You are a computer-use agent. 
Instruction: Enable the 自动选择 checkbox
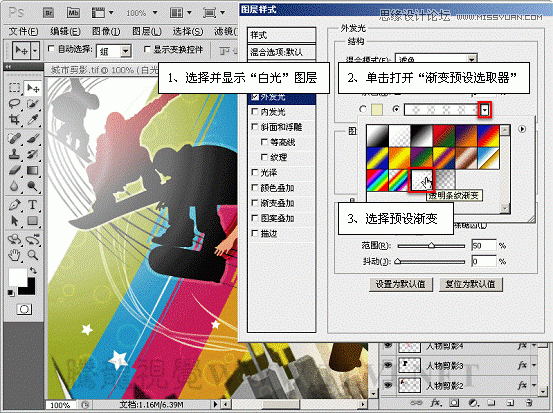(x=51, y=49)
